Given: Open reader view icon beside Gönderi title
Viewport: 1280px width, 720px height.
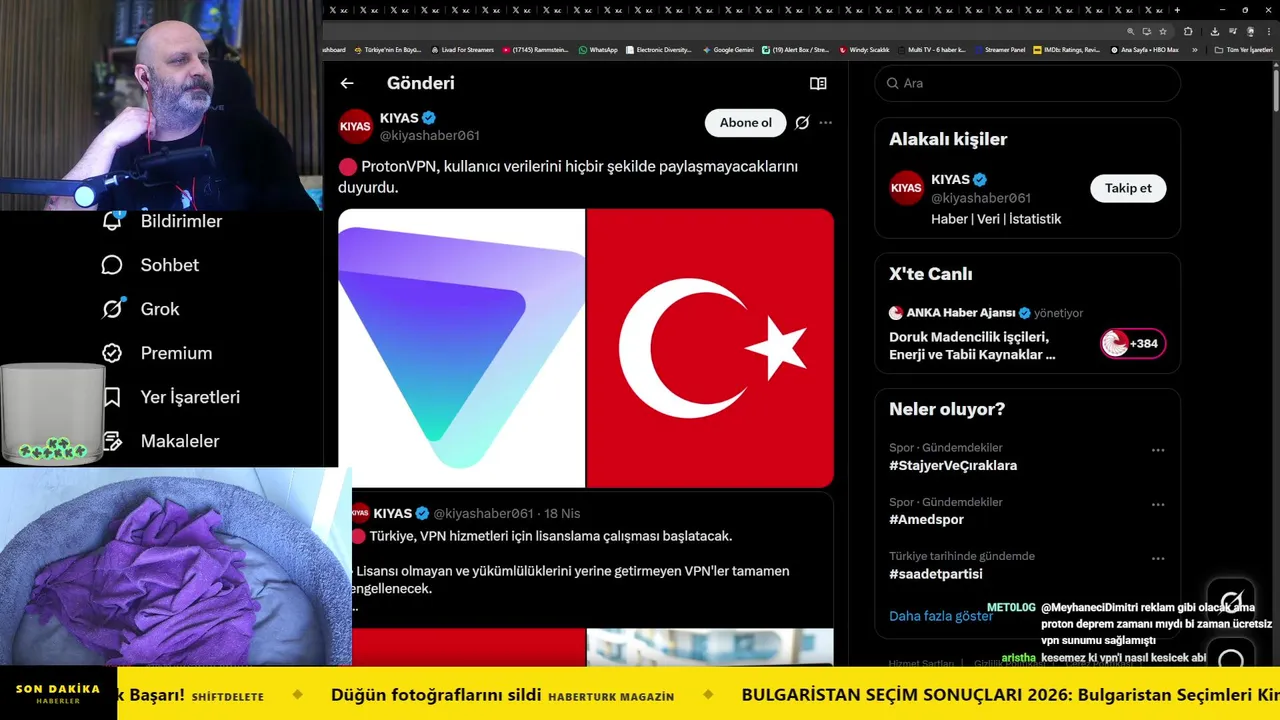Looking at the screenshot, I should coord(818,84).
